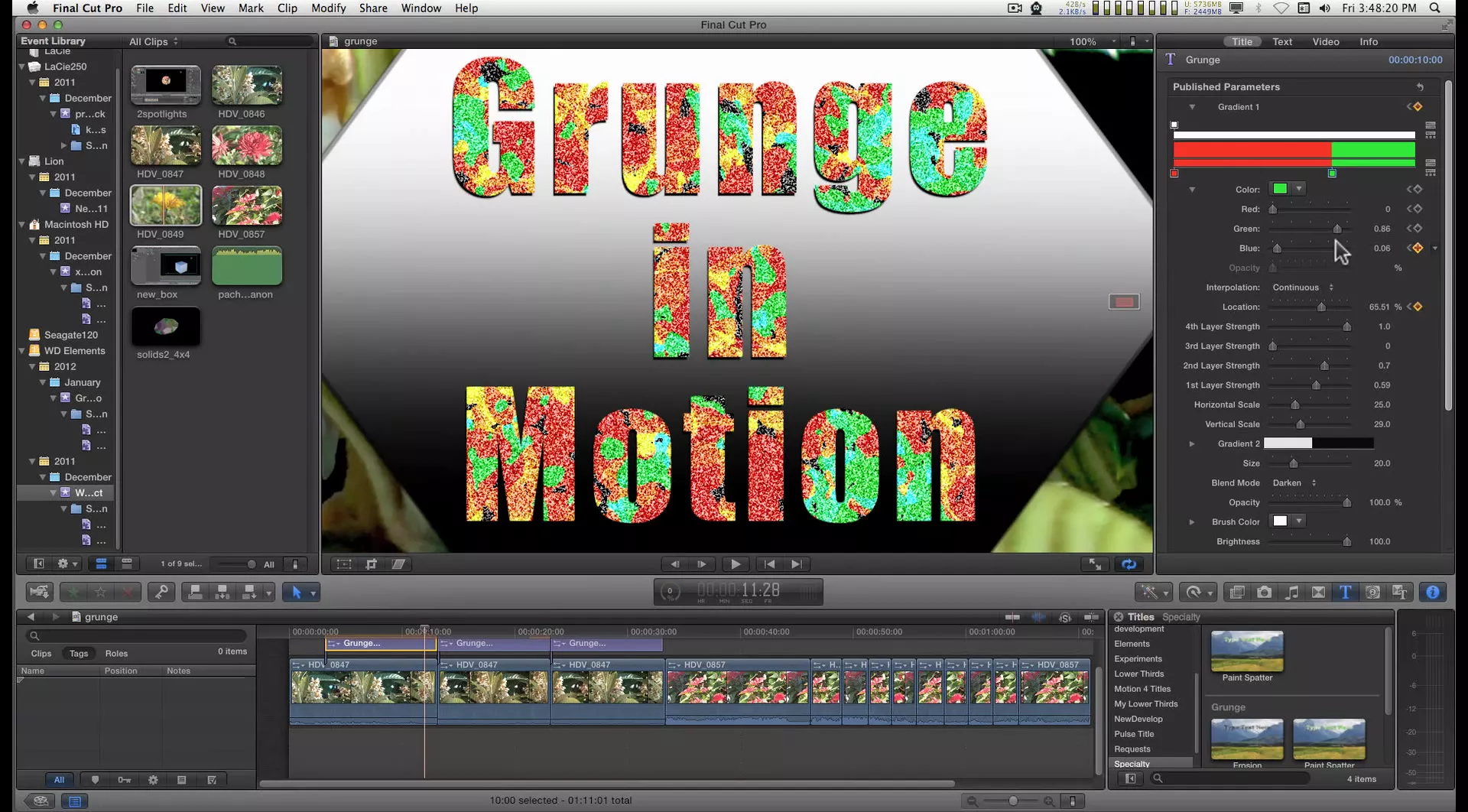Collapse the Gradient 1 parameter group

tap(1191, 107)
